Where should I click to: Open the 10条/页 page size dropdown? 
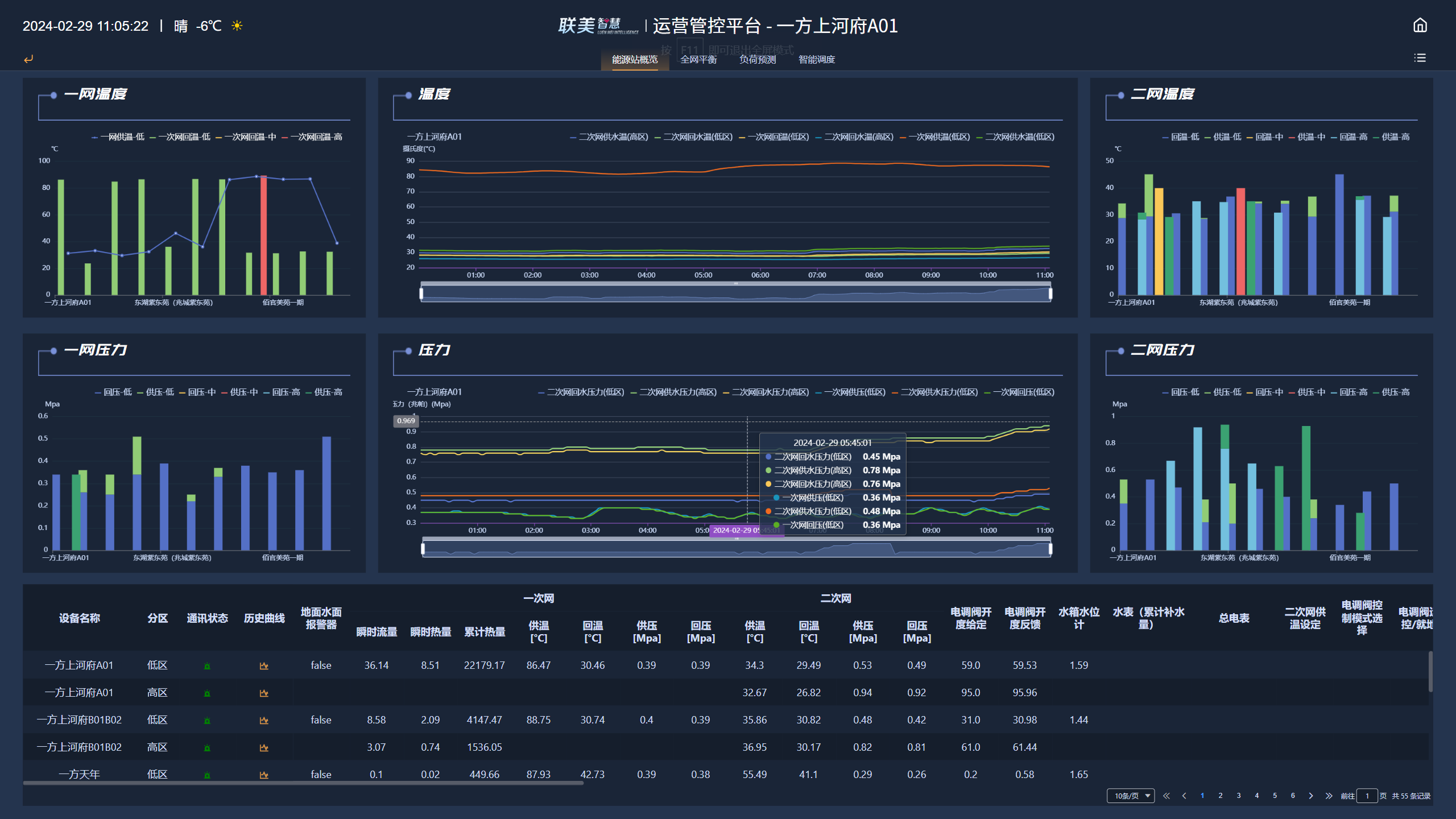pyautogui.click(x=1130, y=796)
